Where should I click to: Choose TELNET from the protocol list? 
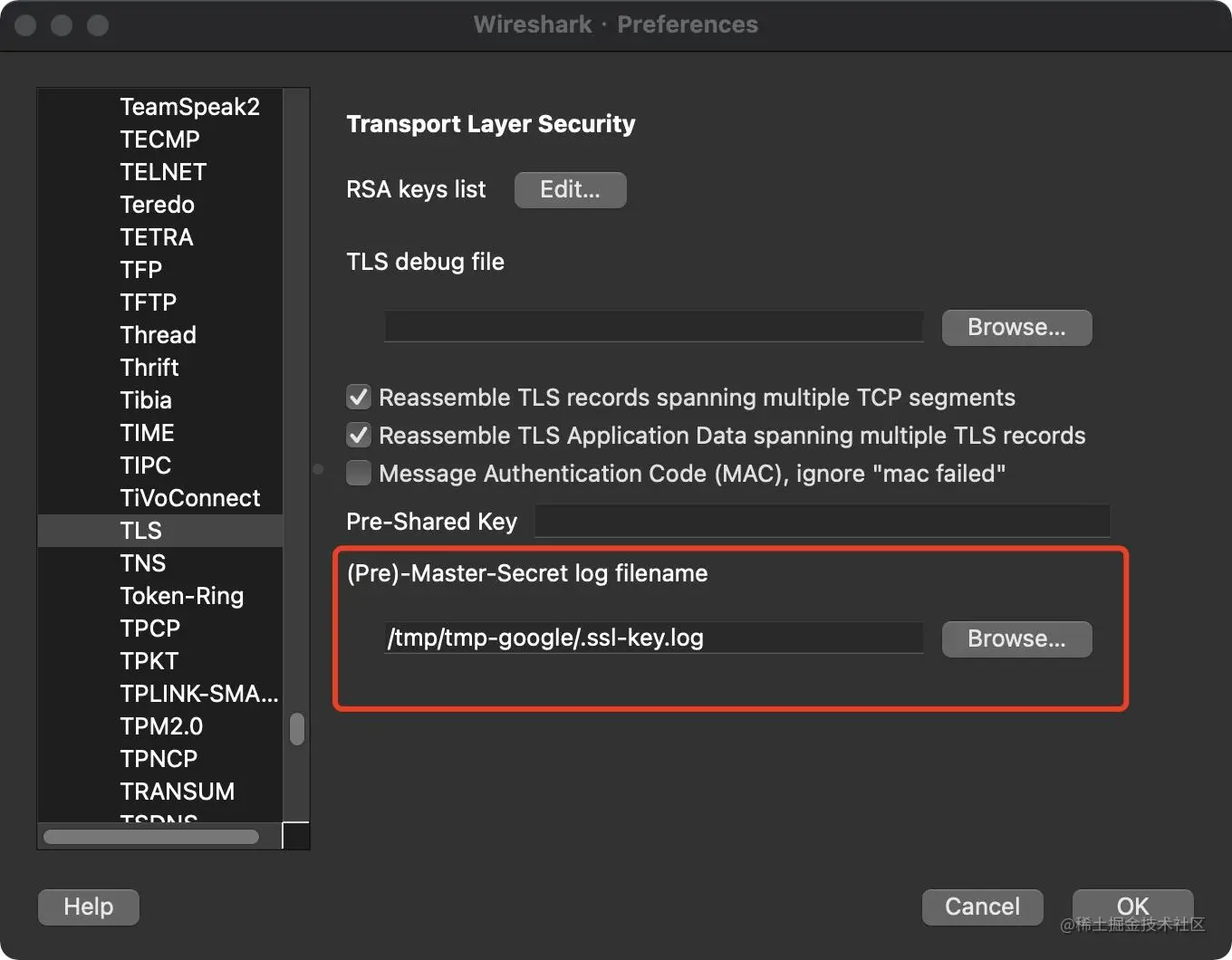coord(160,172)
